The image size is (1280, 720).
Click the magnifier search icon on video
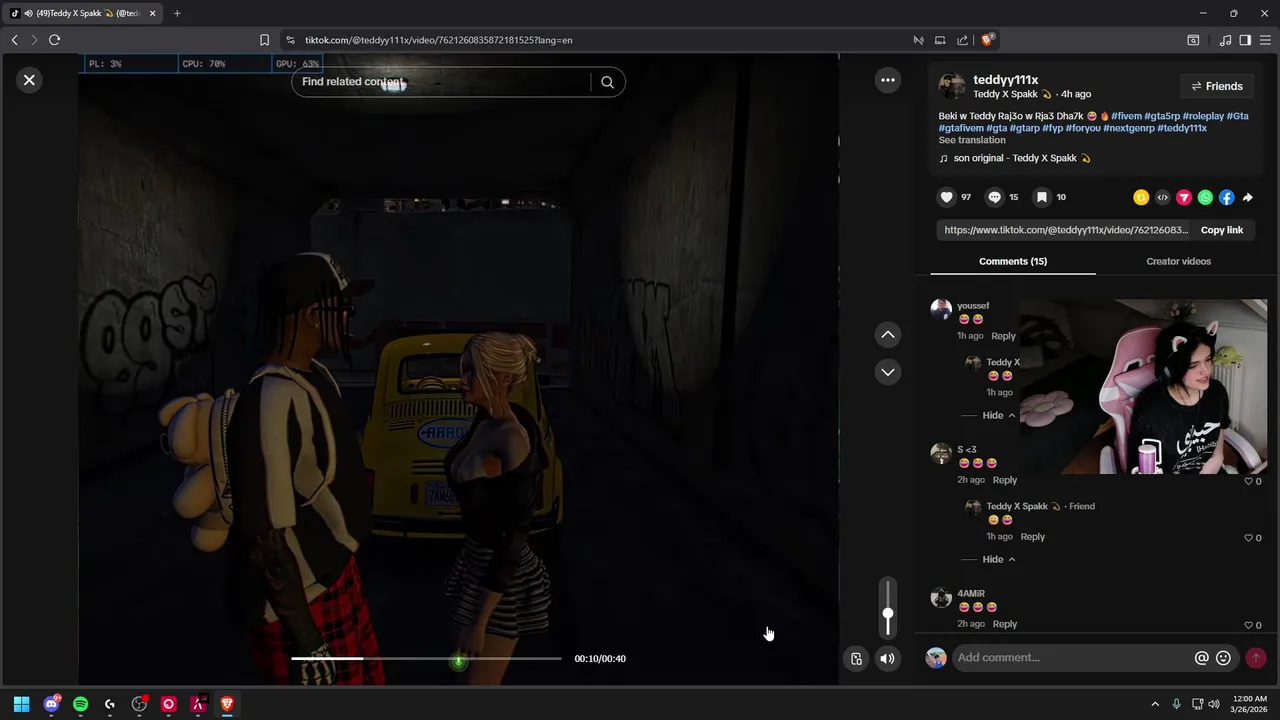(607, 82)
